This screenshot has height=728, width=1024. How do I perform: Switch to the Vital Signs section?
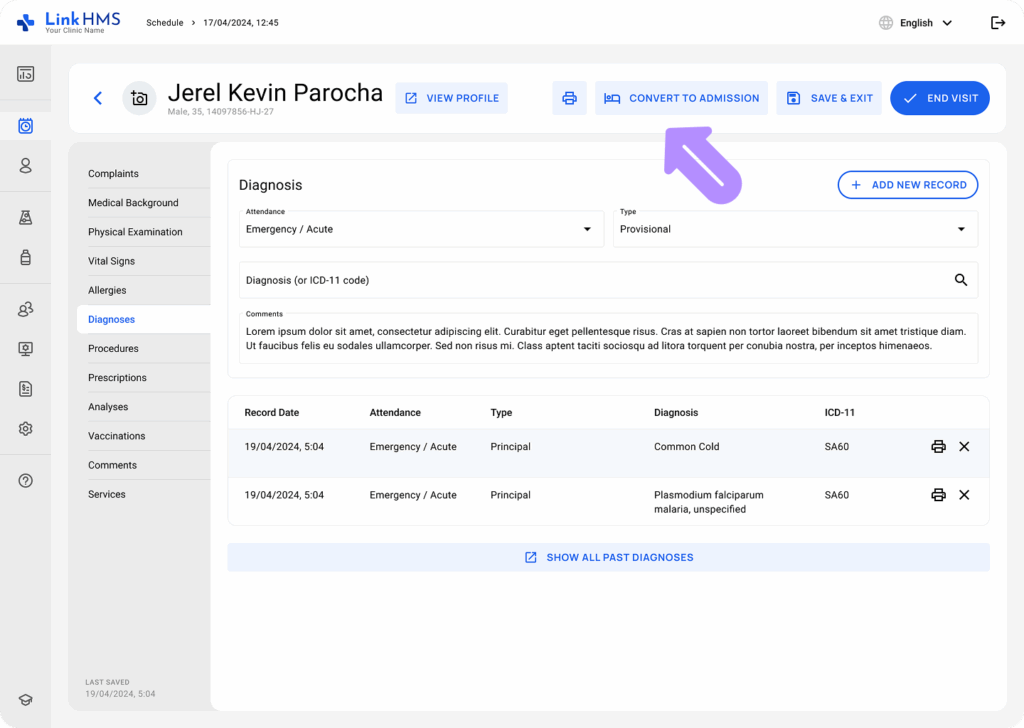tap(111, 261)
